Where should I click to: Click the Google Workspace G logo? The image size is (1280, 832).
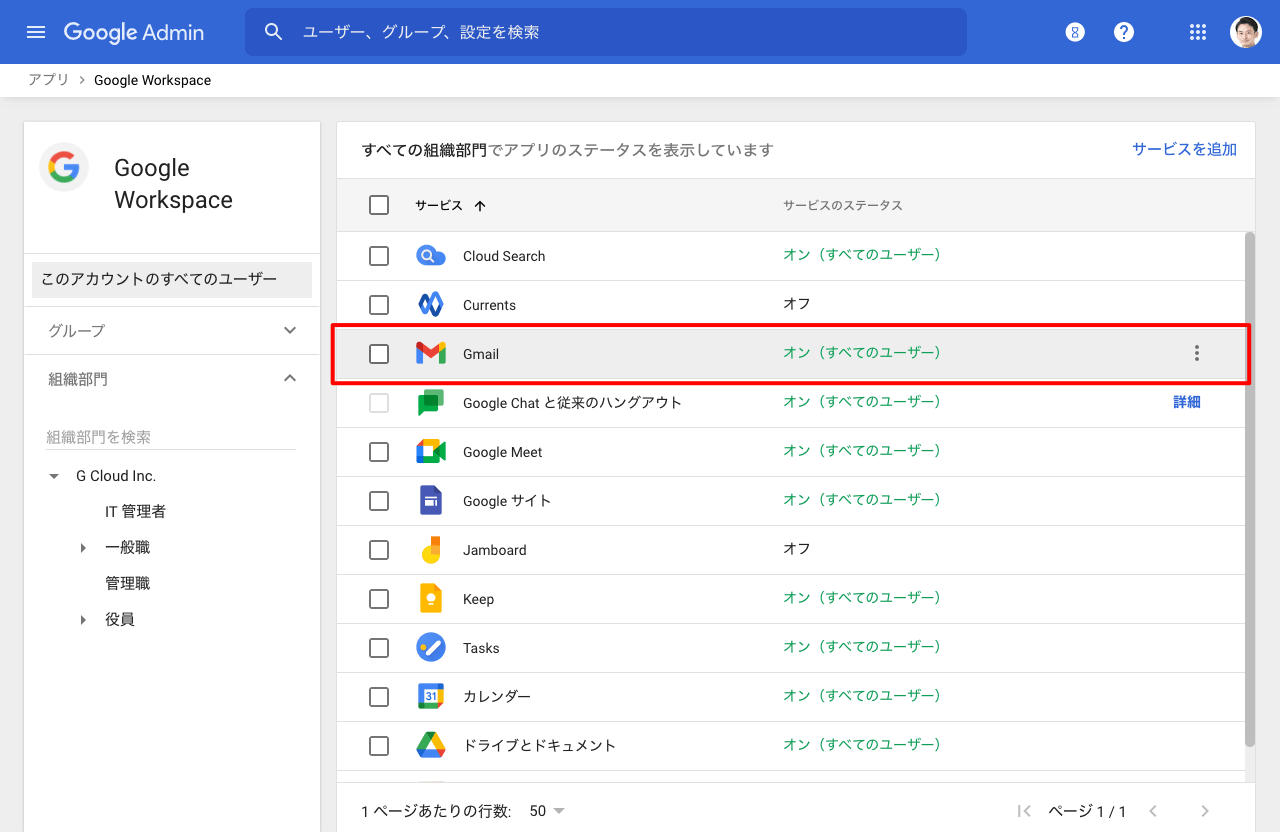(x=64, y=167)
